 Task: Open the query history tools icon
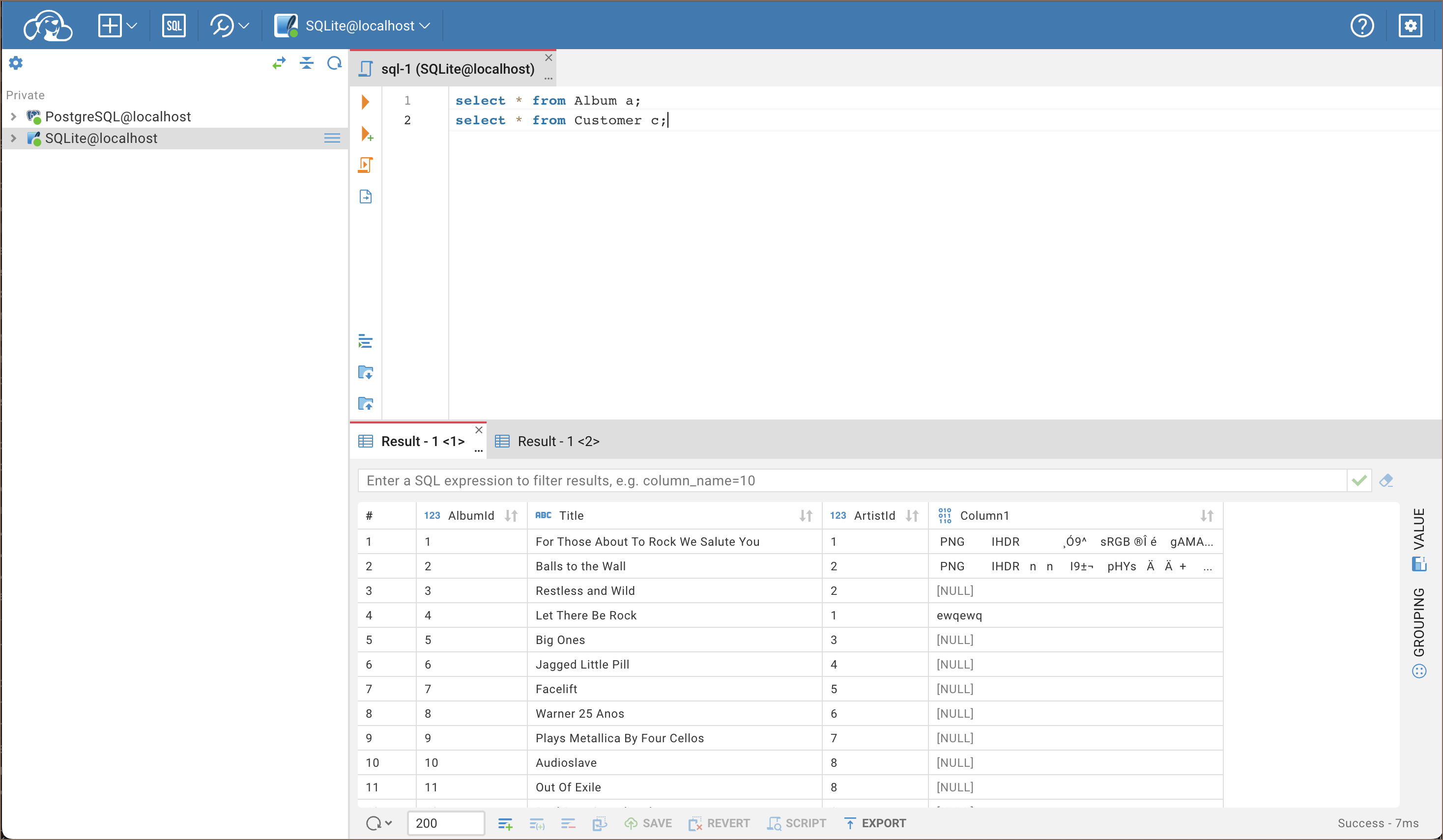pyautogui.click(x=222, y=26)
